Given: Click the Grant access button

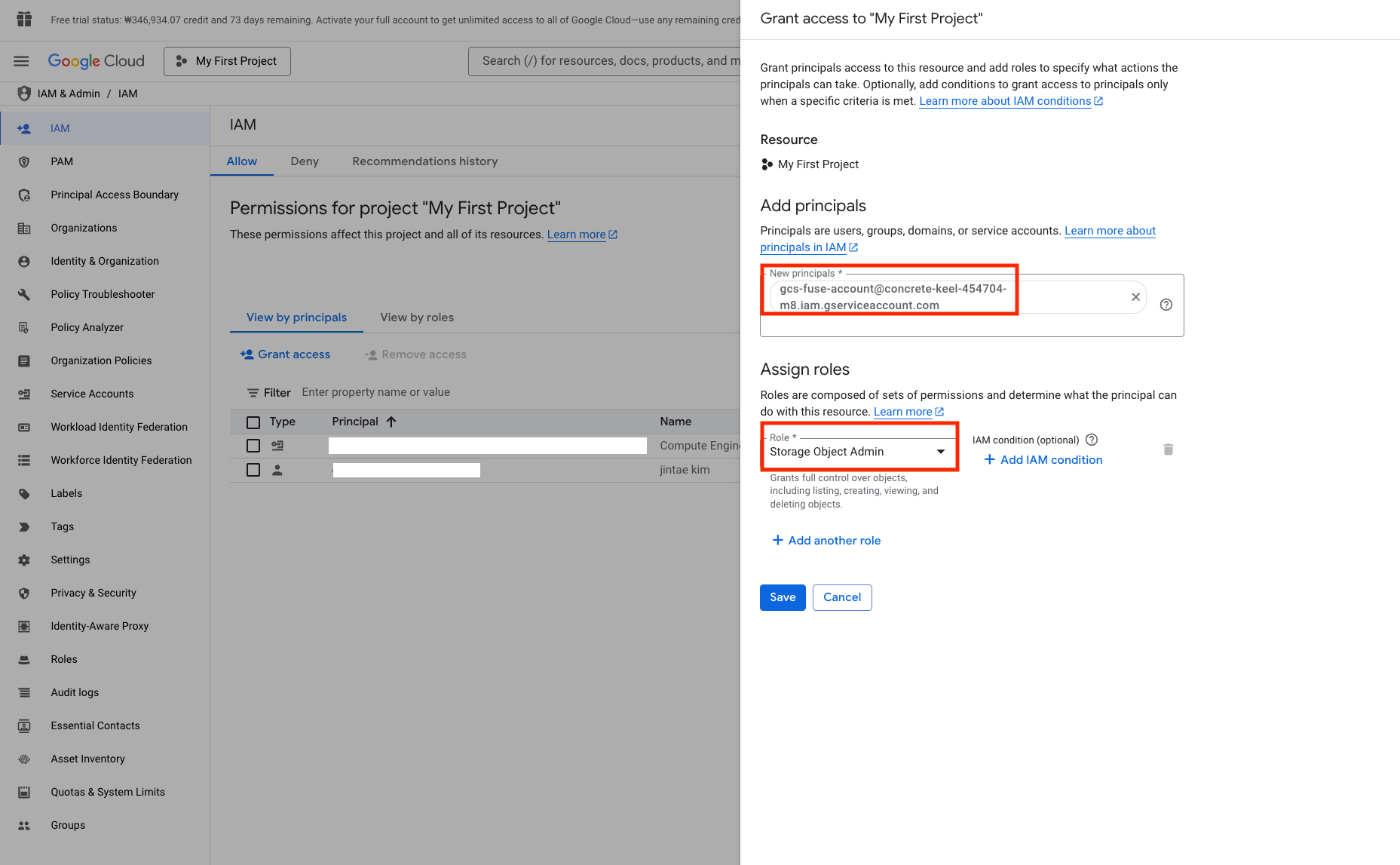Looking at the screenshot, I should coord(285,354).
